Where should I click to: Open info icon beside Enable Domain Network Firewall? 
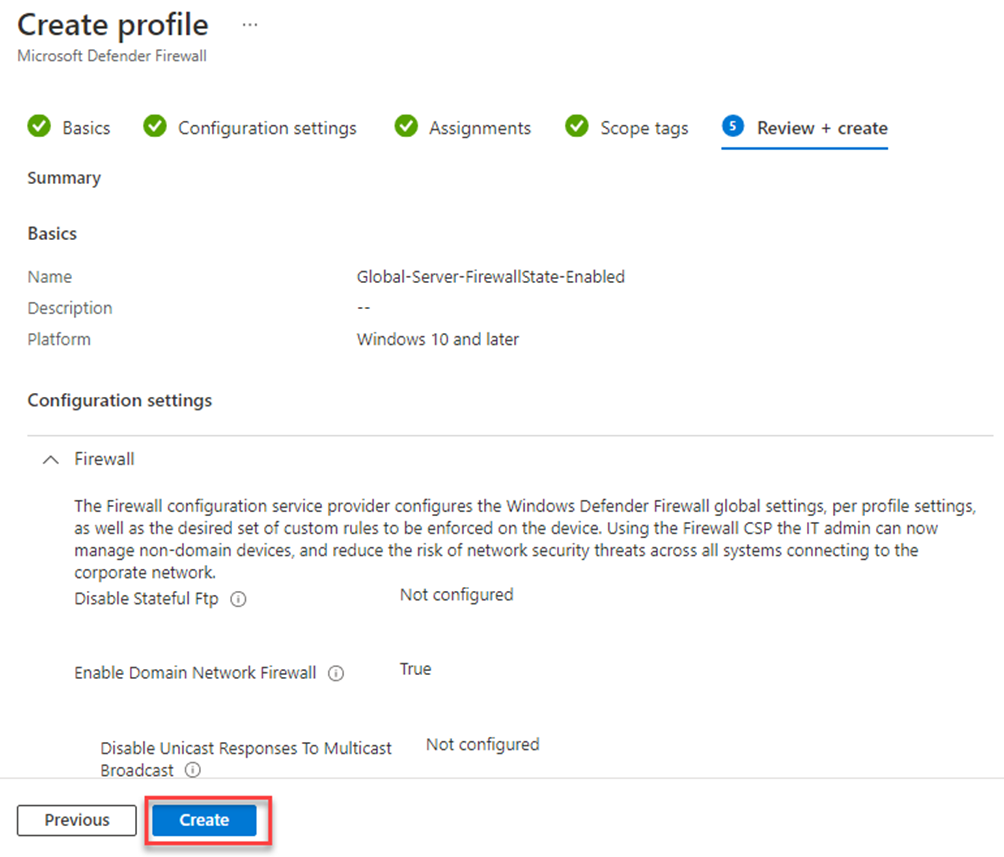336,673
